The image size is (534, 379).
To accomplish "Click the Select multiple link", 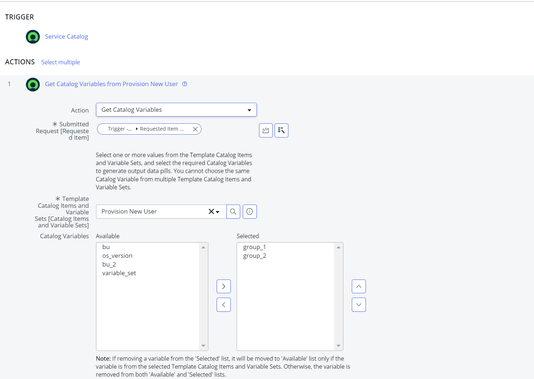I will coord(61,62).
